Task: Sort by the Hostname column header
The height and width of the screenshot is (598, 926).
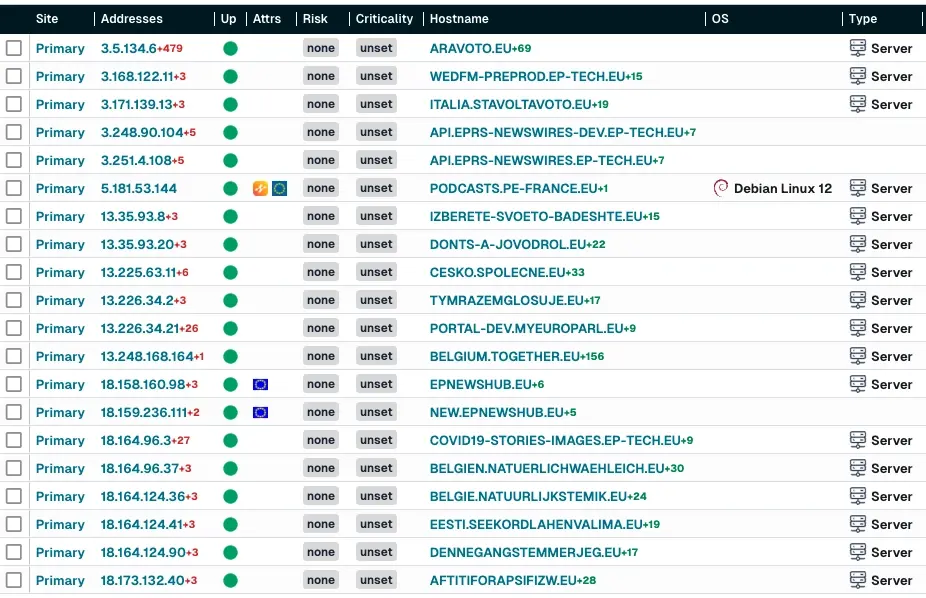Action: 459,19
